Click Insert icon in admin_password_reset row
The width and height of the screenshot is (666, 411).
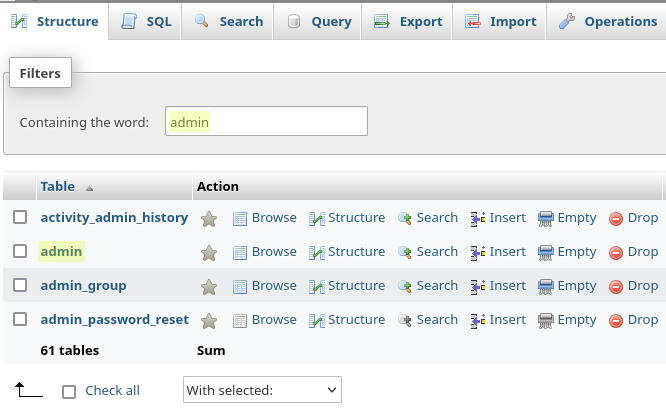[478, 321]
